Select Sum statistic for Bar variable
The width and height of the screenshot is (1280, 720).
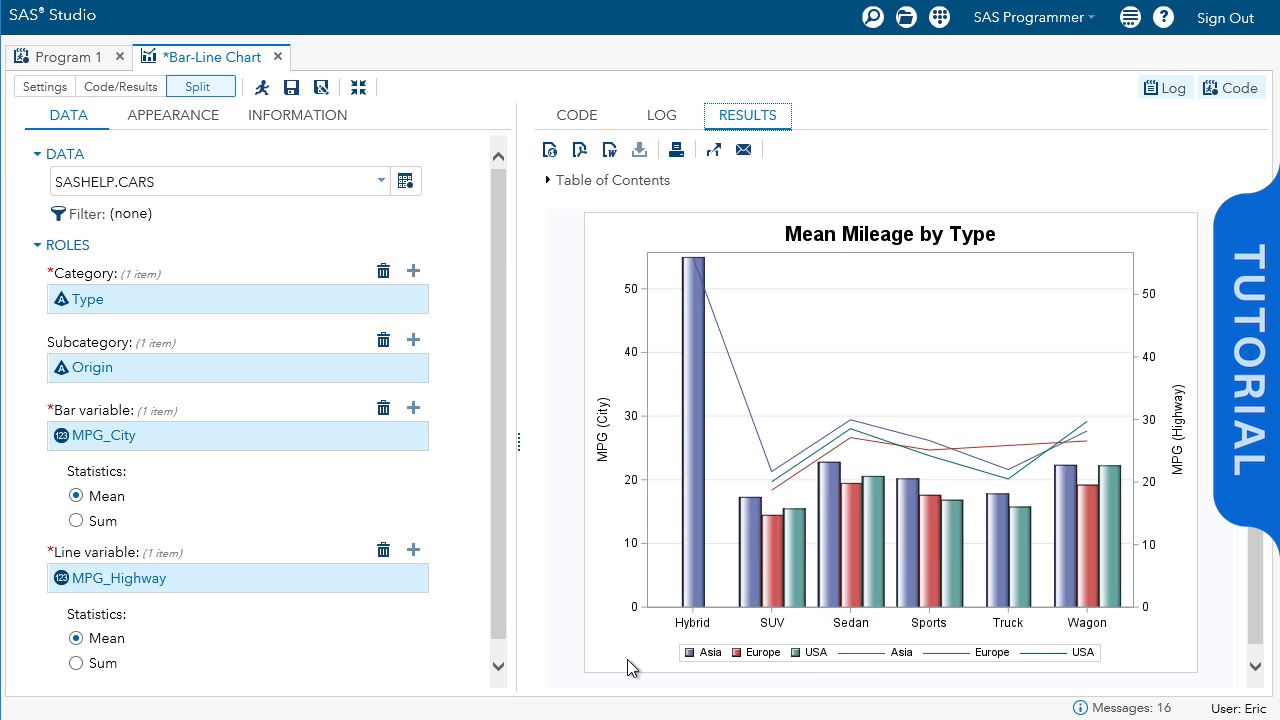(76, 520)
